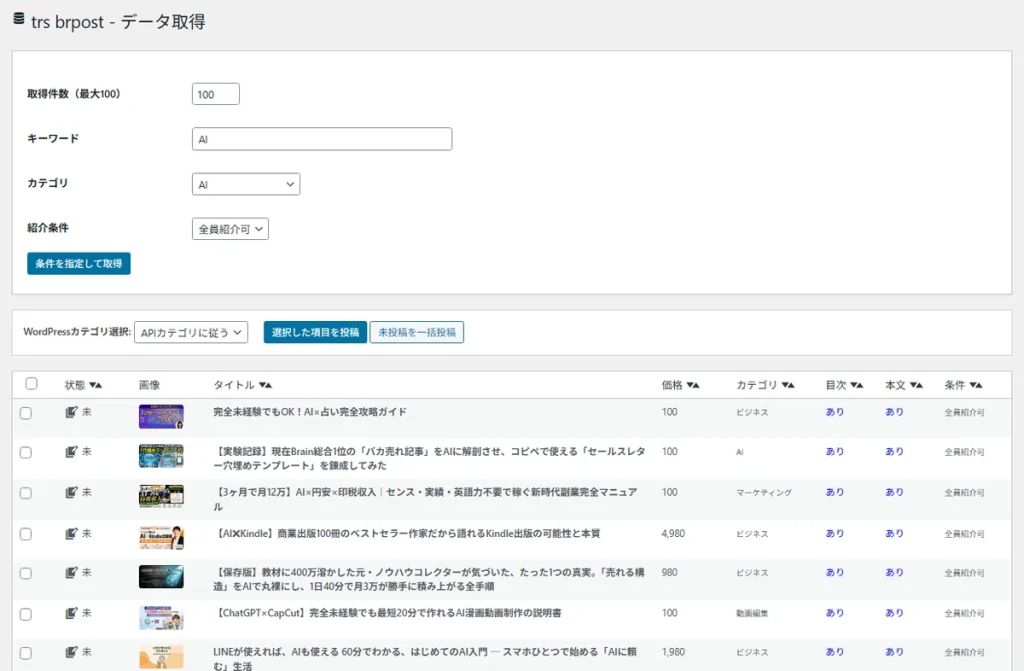
Task: Click the 未投稿を一括投稿 button
Action: 417,332
